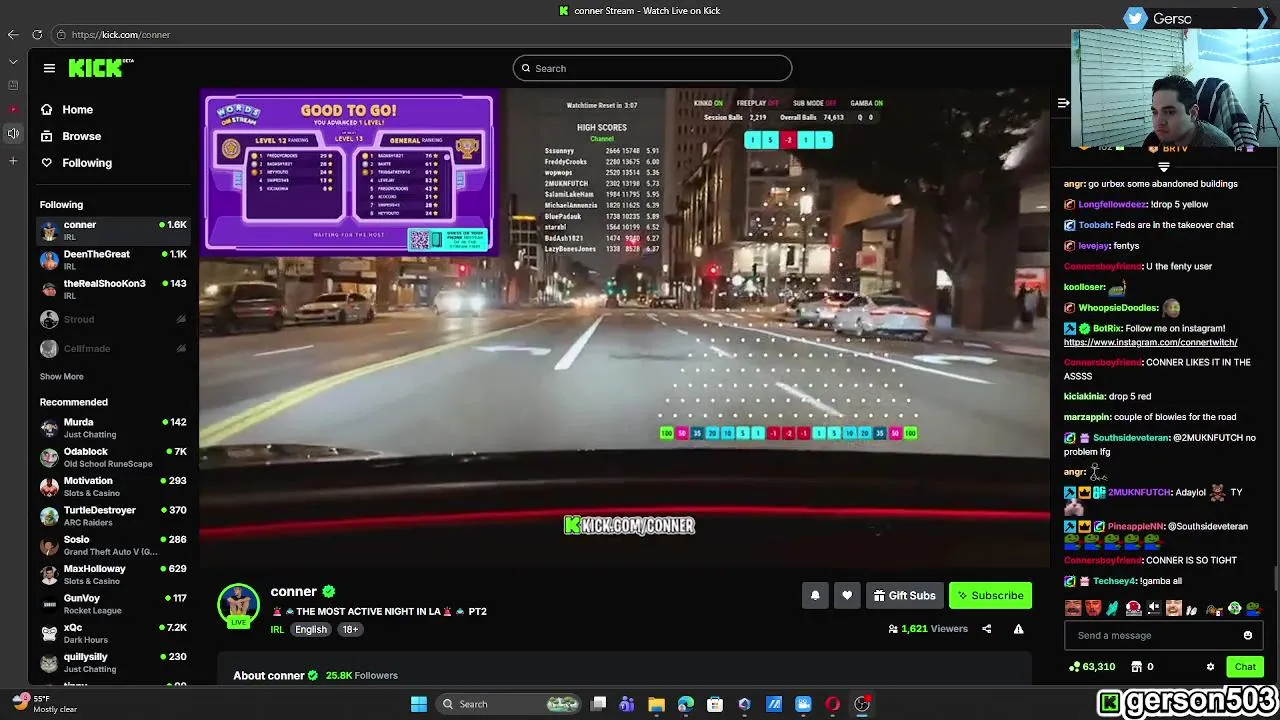
Task: Click the 18+ tag below stream title
Action: point(350,630)
